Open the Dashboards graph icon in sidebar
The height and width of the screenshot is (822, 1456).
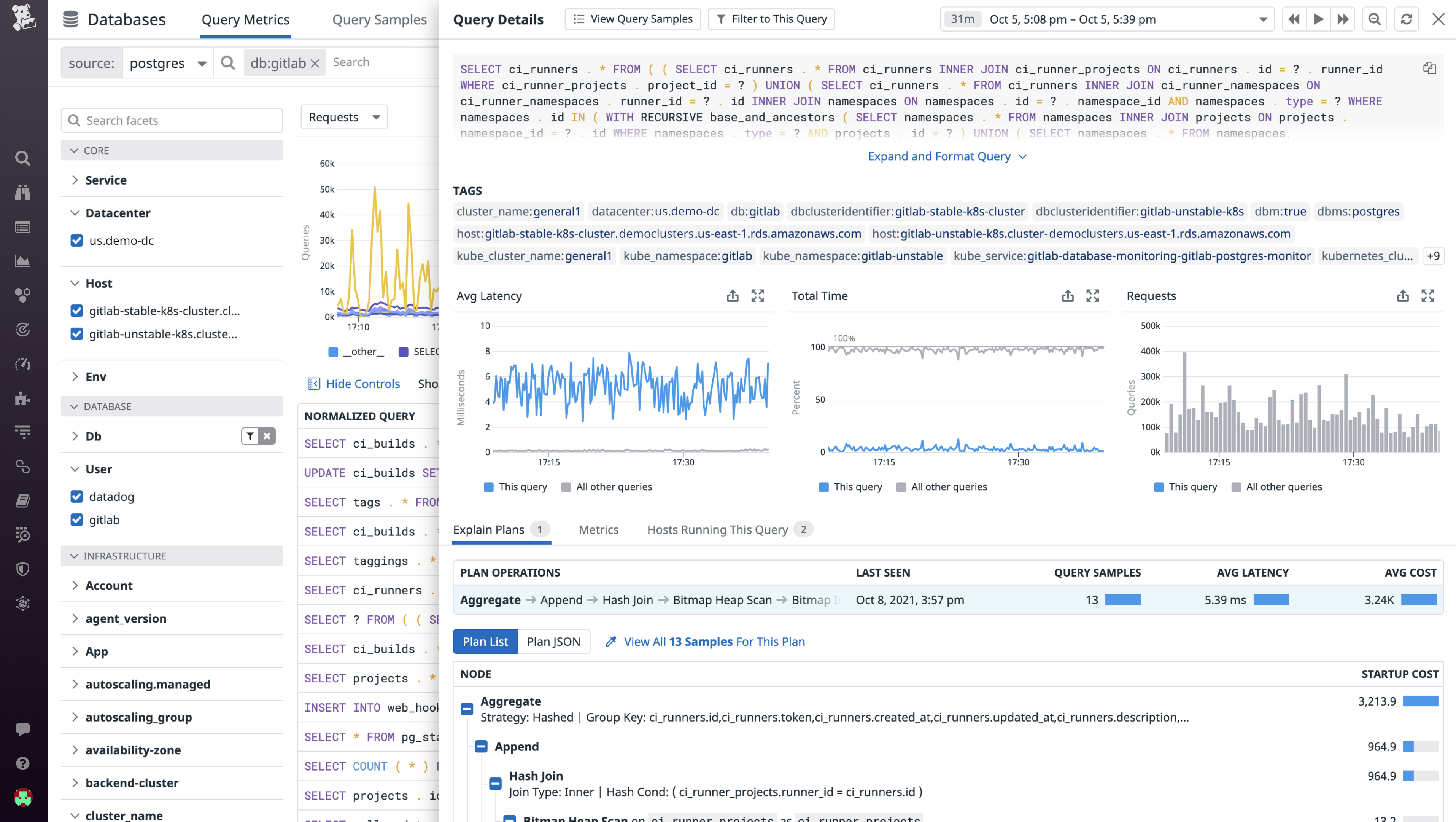coord(22,261)
